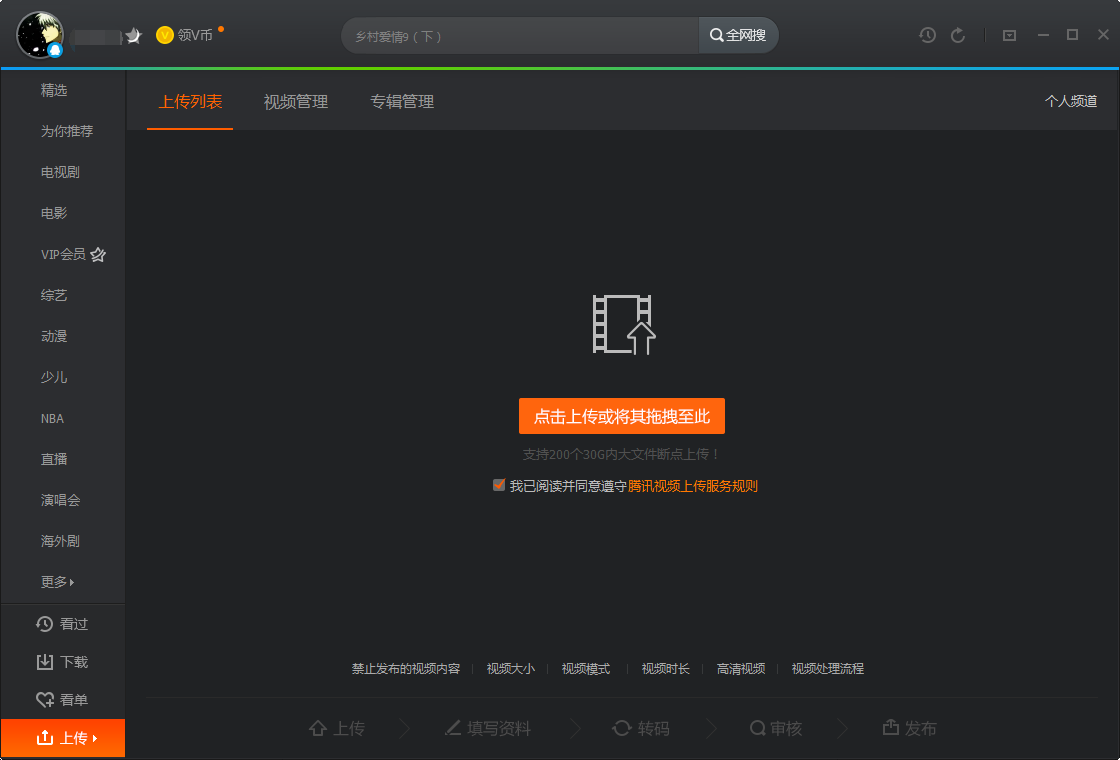1120x760 pixels.
Task: Click the 点击上传或将其拖拽至此 upload button
Action: point(622,416)
